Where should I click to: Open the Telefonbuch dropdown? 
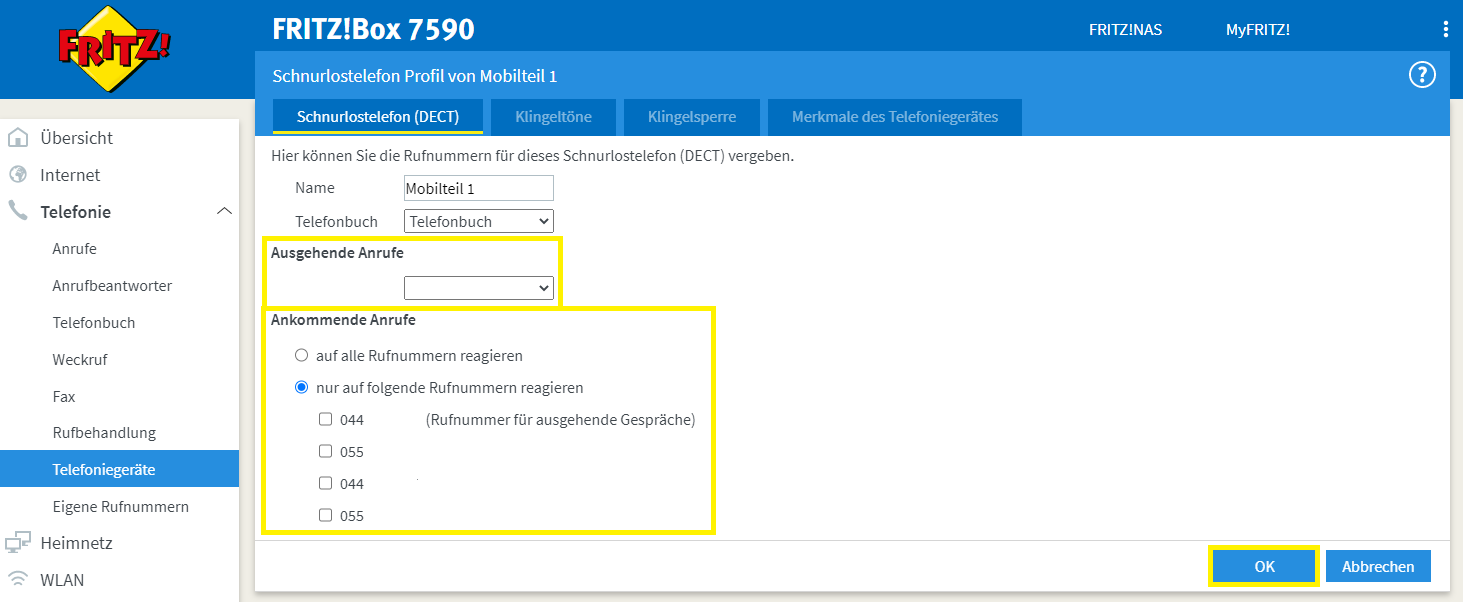pos(478,221)
